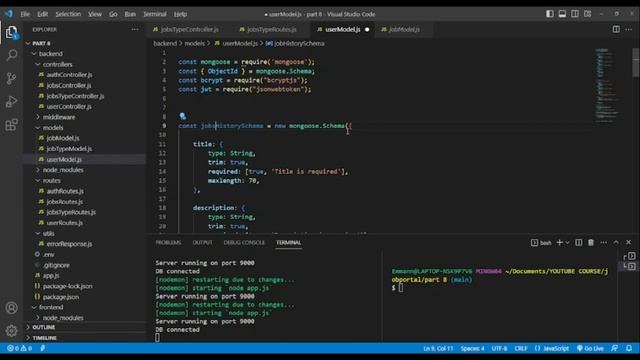Viewport: 640px width, 360px height.
Task: Split the editor to the right
Action: (x=616, y=29)
